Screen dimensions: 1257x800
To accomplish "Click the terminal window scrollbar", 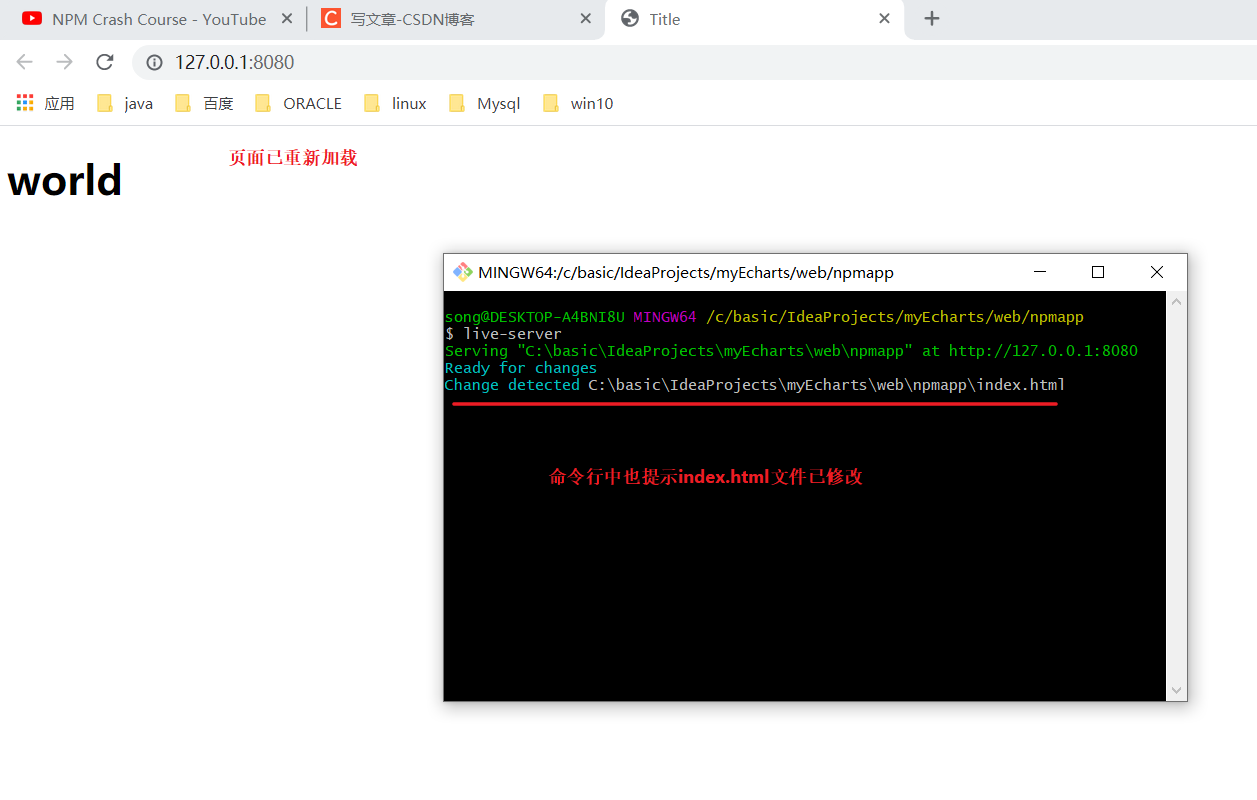I will click(1176, 495).
